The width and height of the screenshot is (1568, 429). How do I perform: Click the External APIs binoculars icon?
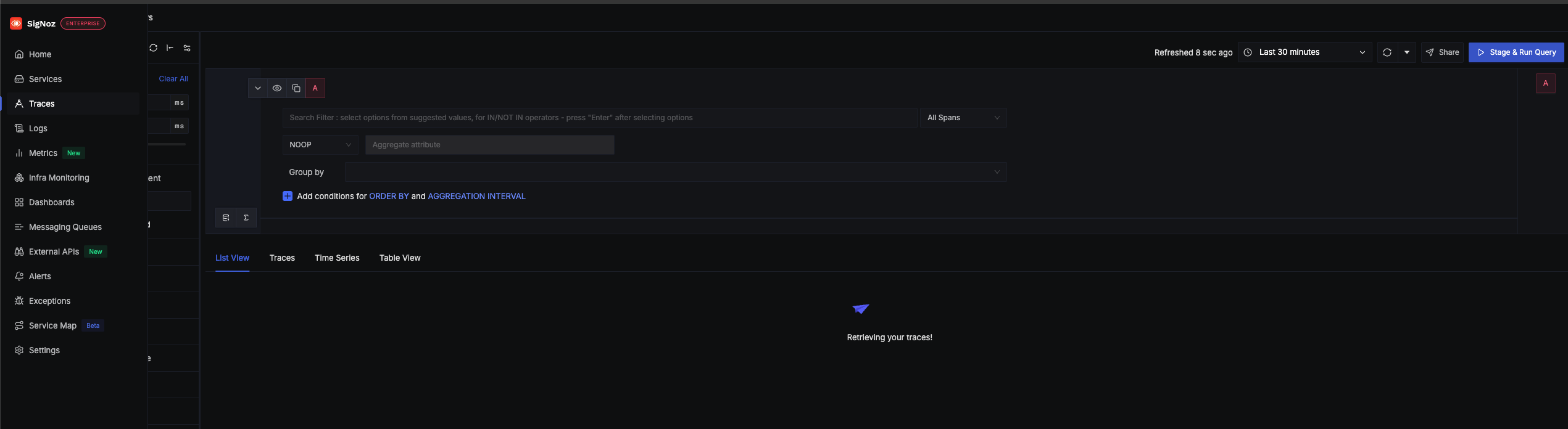19,251
